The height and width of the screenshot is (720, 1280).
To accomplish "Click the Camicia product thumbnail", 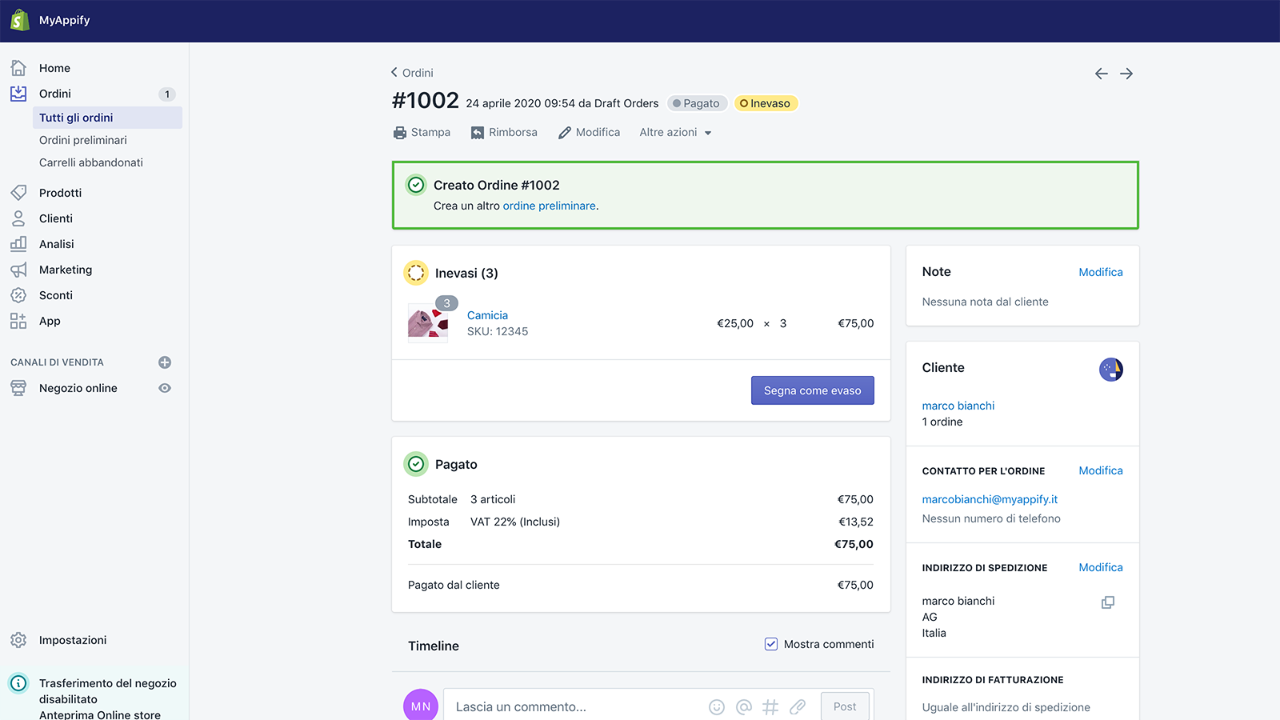I will [428, 322].
